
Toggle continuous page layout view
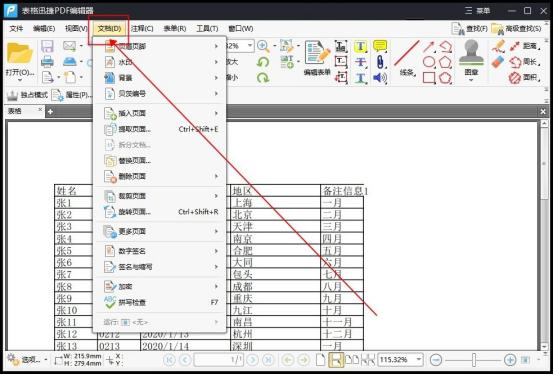[336, 360]
